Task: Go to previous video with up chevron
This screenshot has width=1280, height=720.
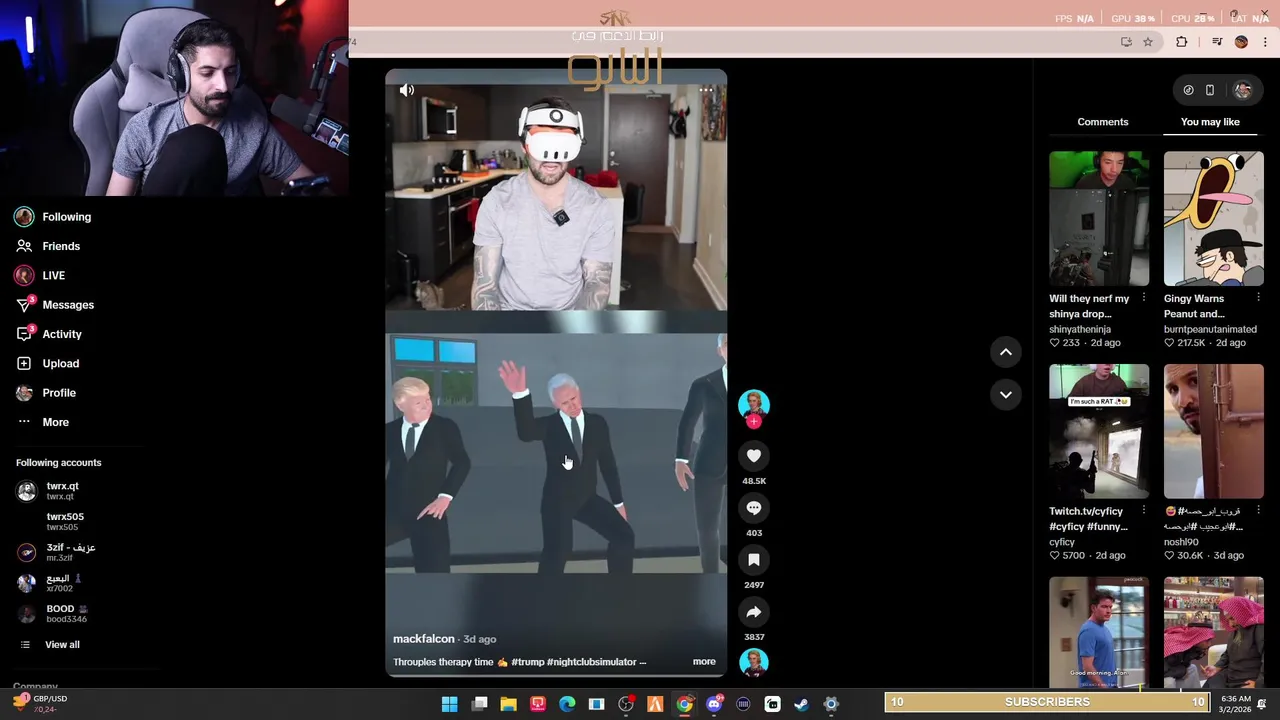Action: point(1006,352)
